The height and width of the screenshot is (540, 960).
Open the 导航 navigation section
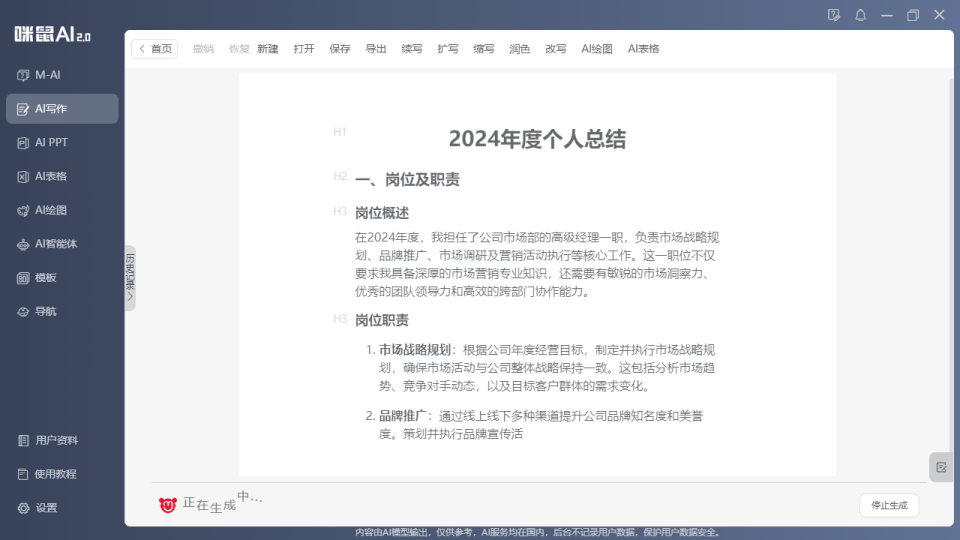(62, 312)
